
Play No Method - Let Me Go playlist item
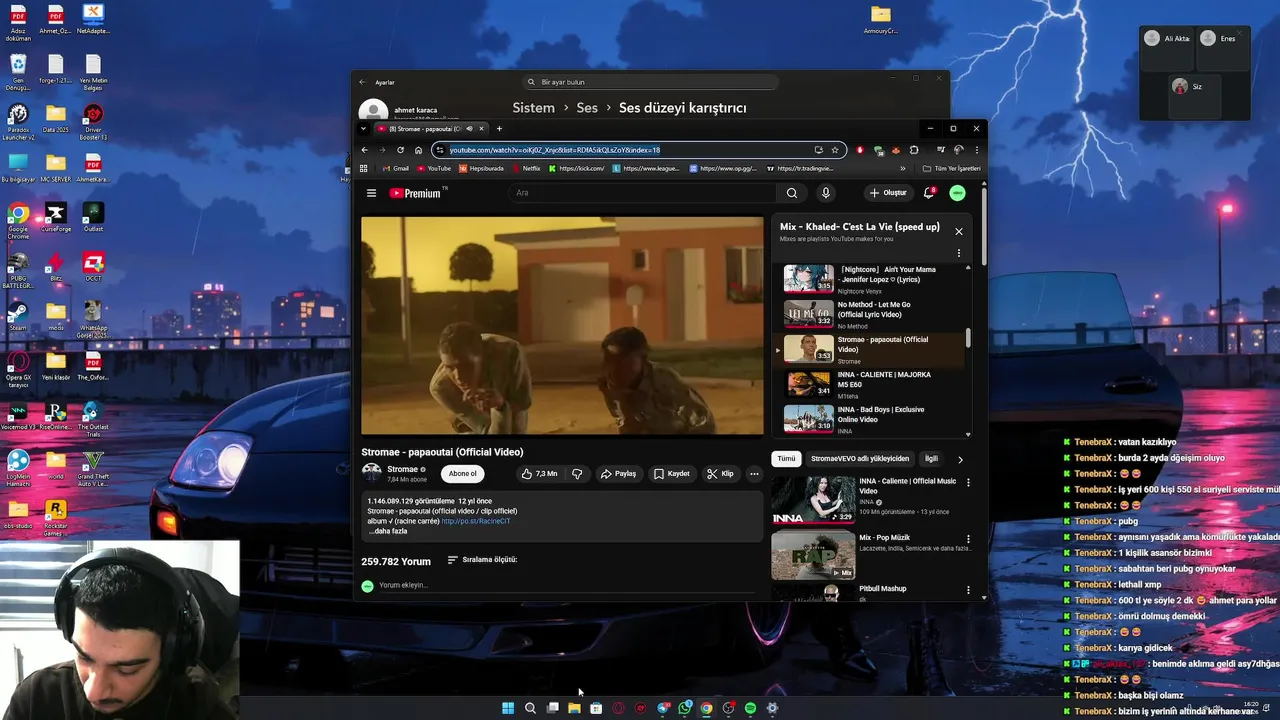point(874,313)
